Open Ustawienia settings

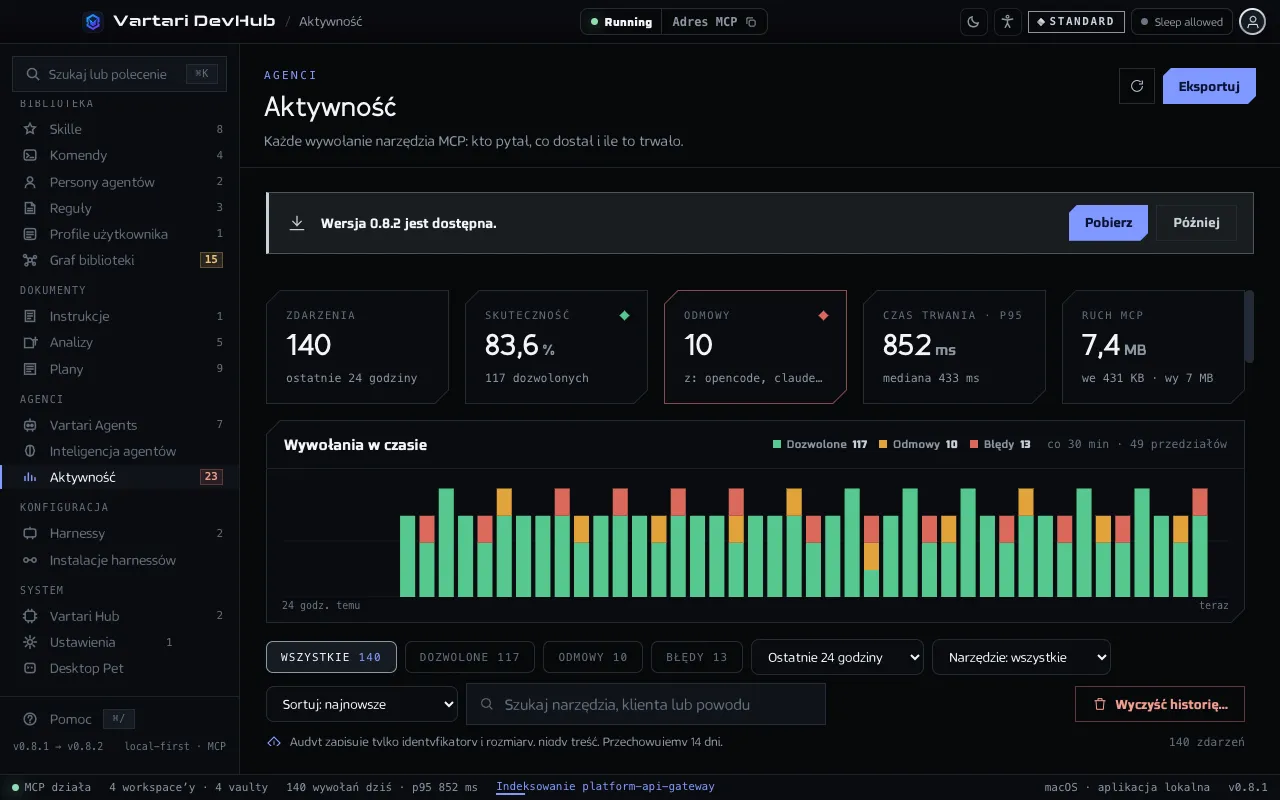point(120,642)
